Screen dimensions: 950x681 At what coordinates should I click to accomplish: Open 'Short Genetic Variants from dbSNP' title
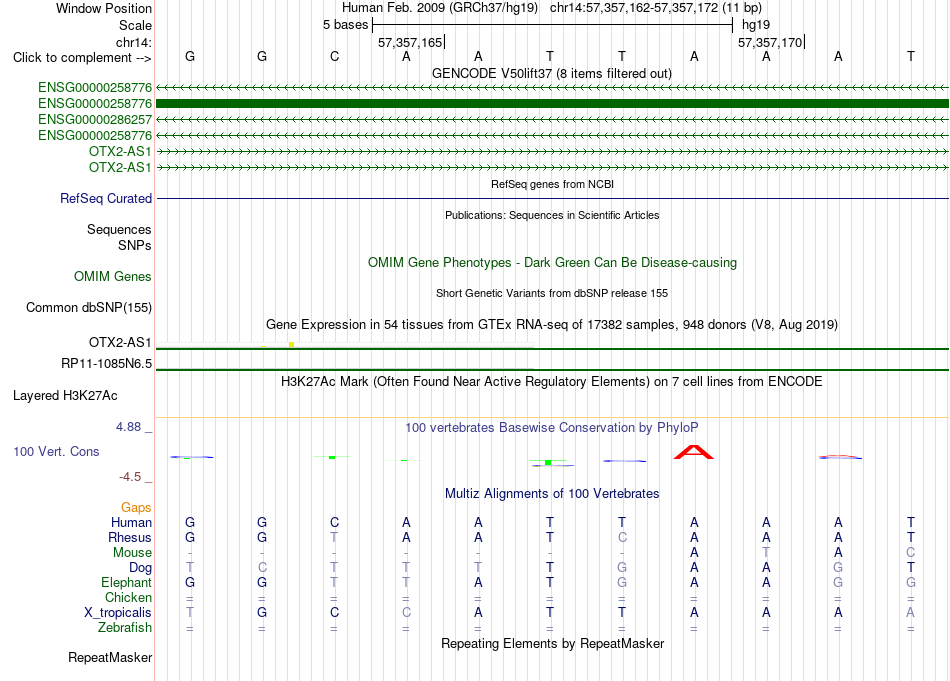(x=552, y=293)
